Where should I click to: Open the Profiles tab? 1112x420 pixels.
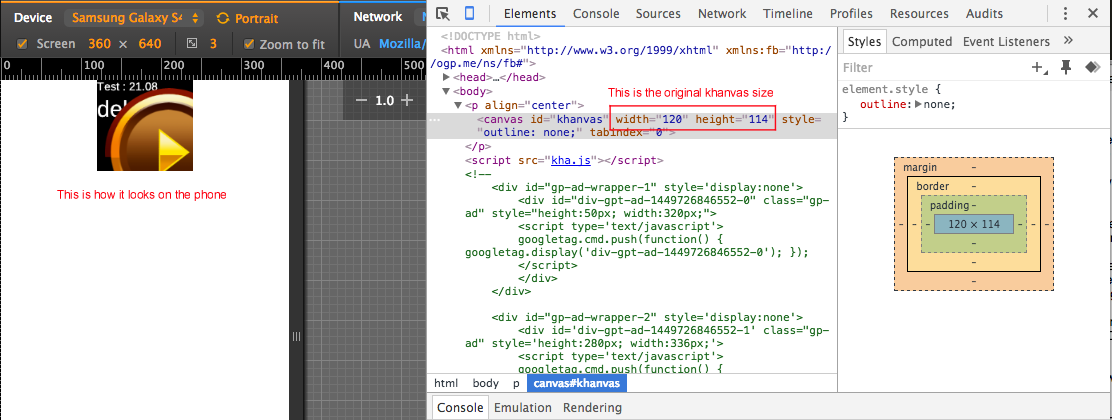(852, 13)
